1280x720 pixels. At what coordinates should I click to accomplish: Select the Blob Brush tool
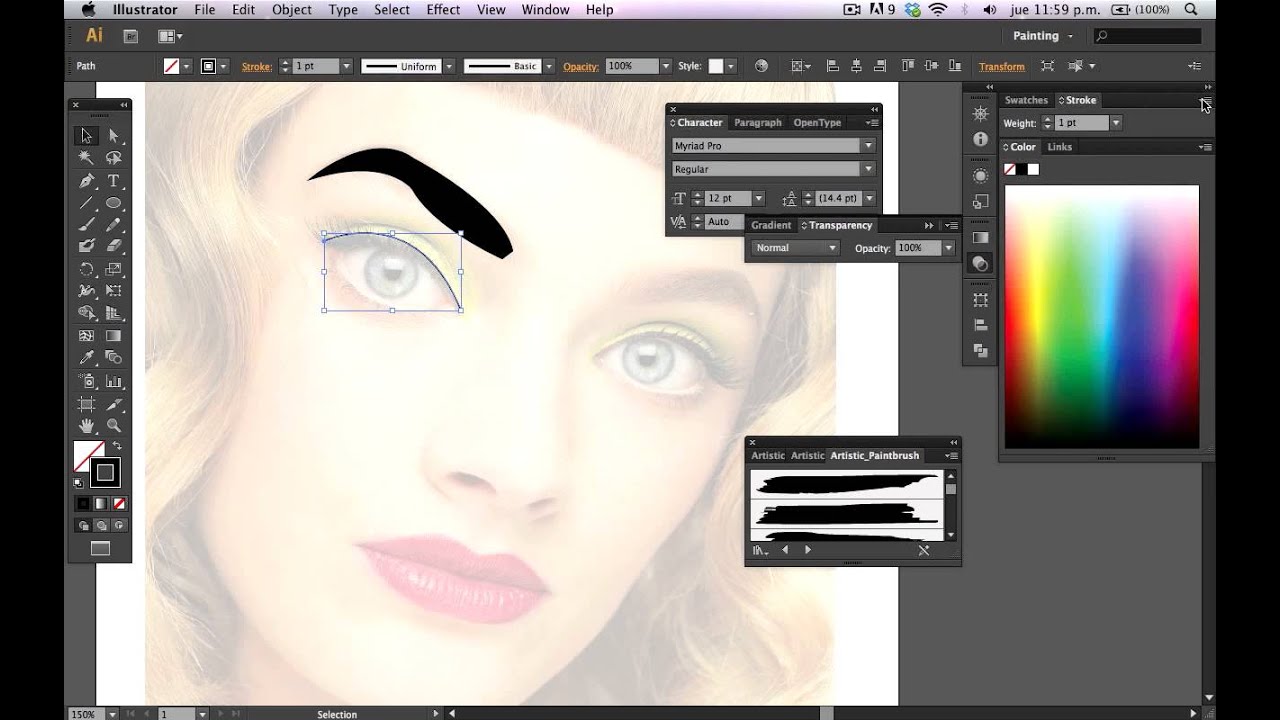pos(86,246)
